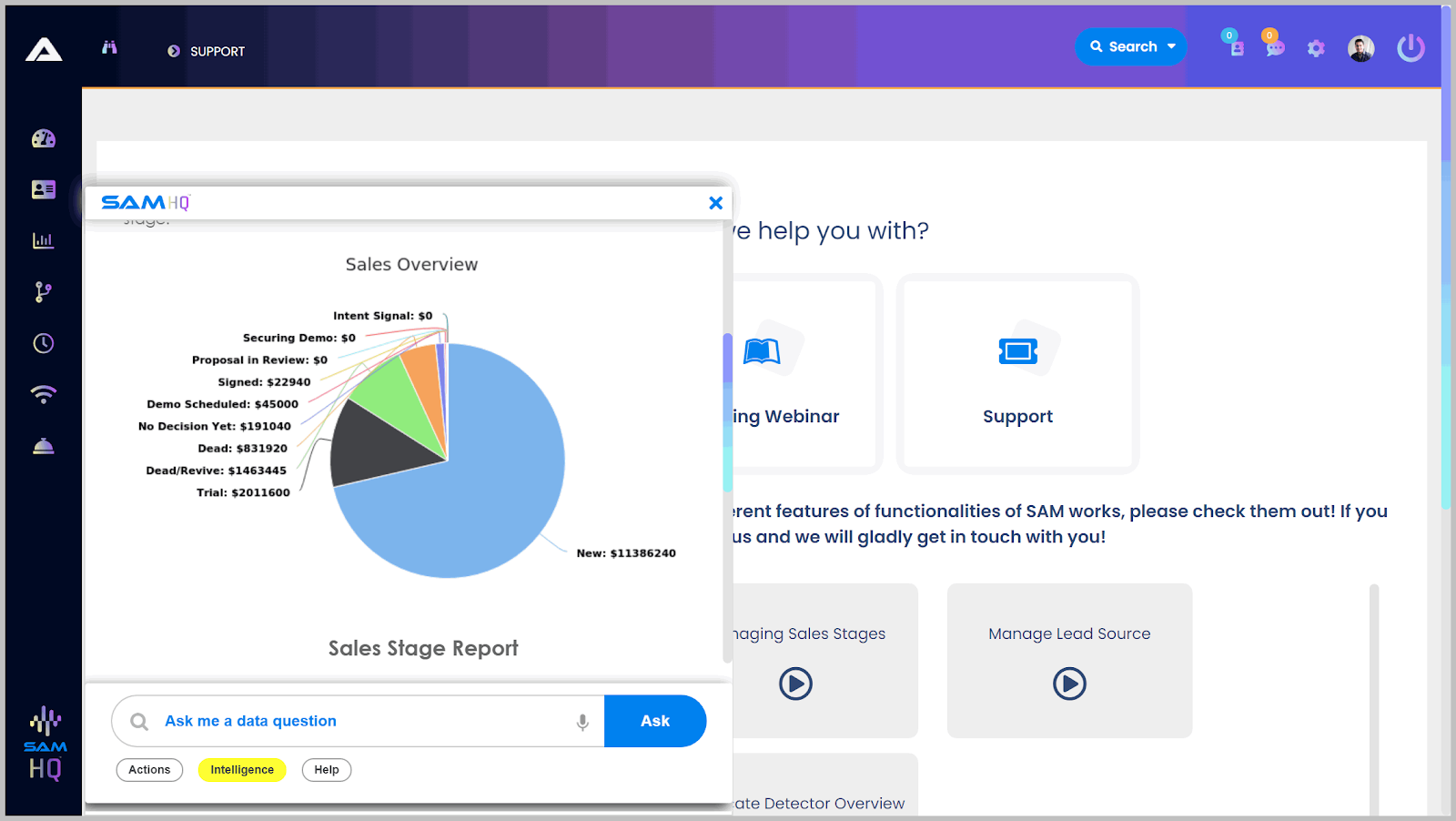
Task: Toggle the Actions filter pill
Action: [149, 770]
